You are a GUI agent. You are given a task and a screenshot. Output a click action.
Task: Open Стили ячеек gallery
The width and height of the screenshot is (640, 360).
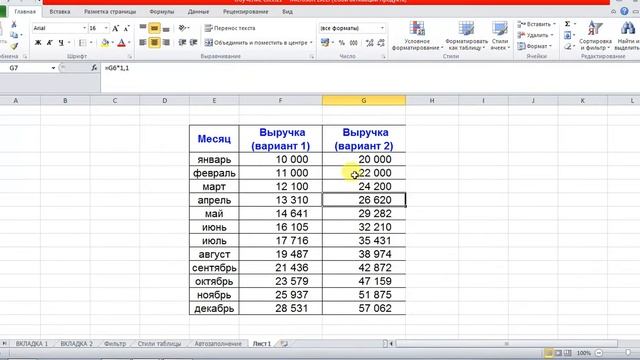[x=500, y=36]
